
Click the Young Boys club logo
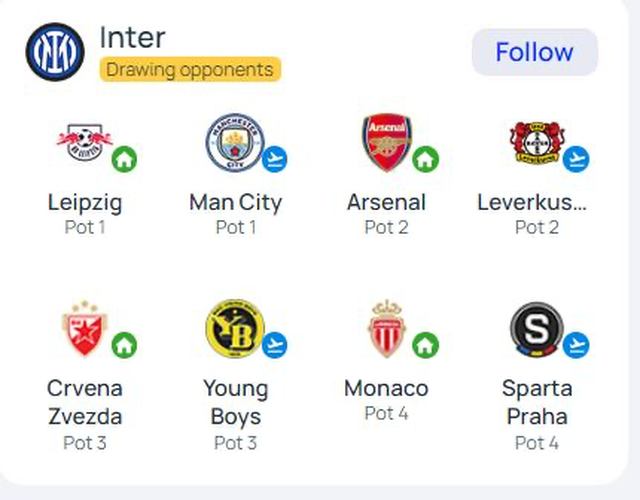pyautogui.click(x=233, y=329)
